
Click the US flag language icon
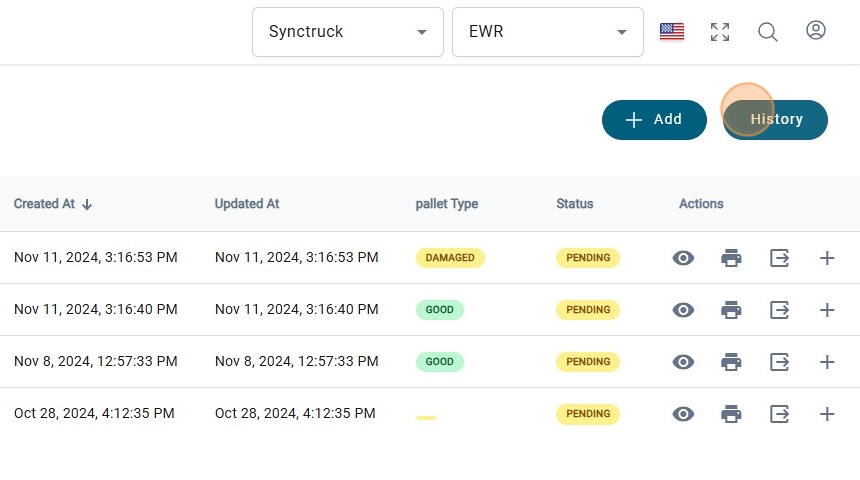click(x=672, y=32)
